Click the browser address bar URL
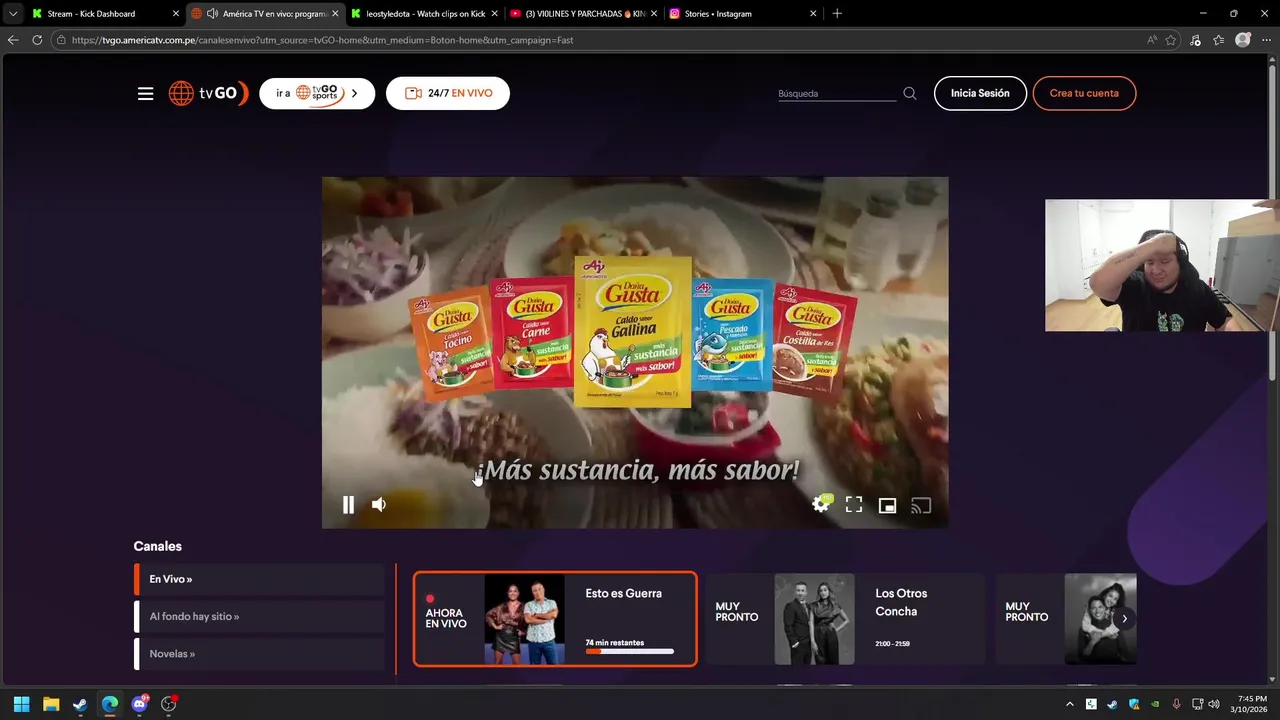 (x=322, y=40)
